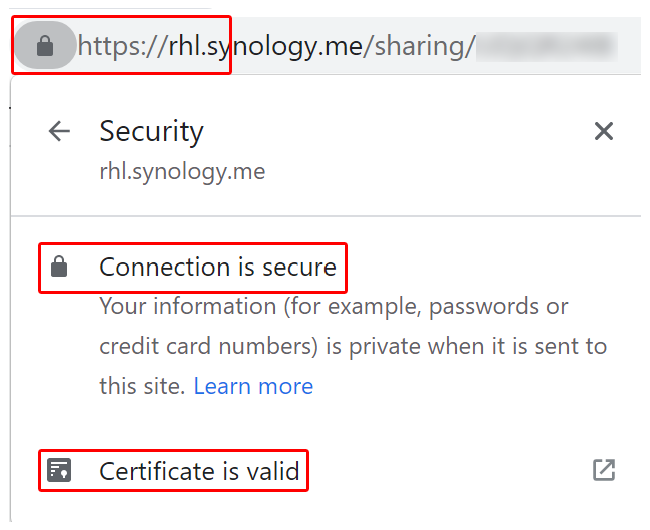
Task: Click the words "this site." before Learn more
Action: click(x=142, y=386)
